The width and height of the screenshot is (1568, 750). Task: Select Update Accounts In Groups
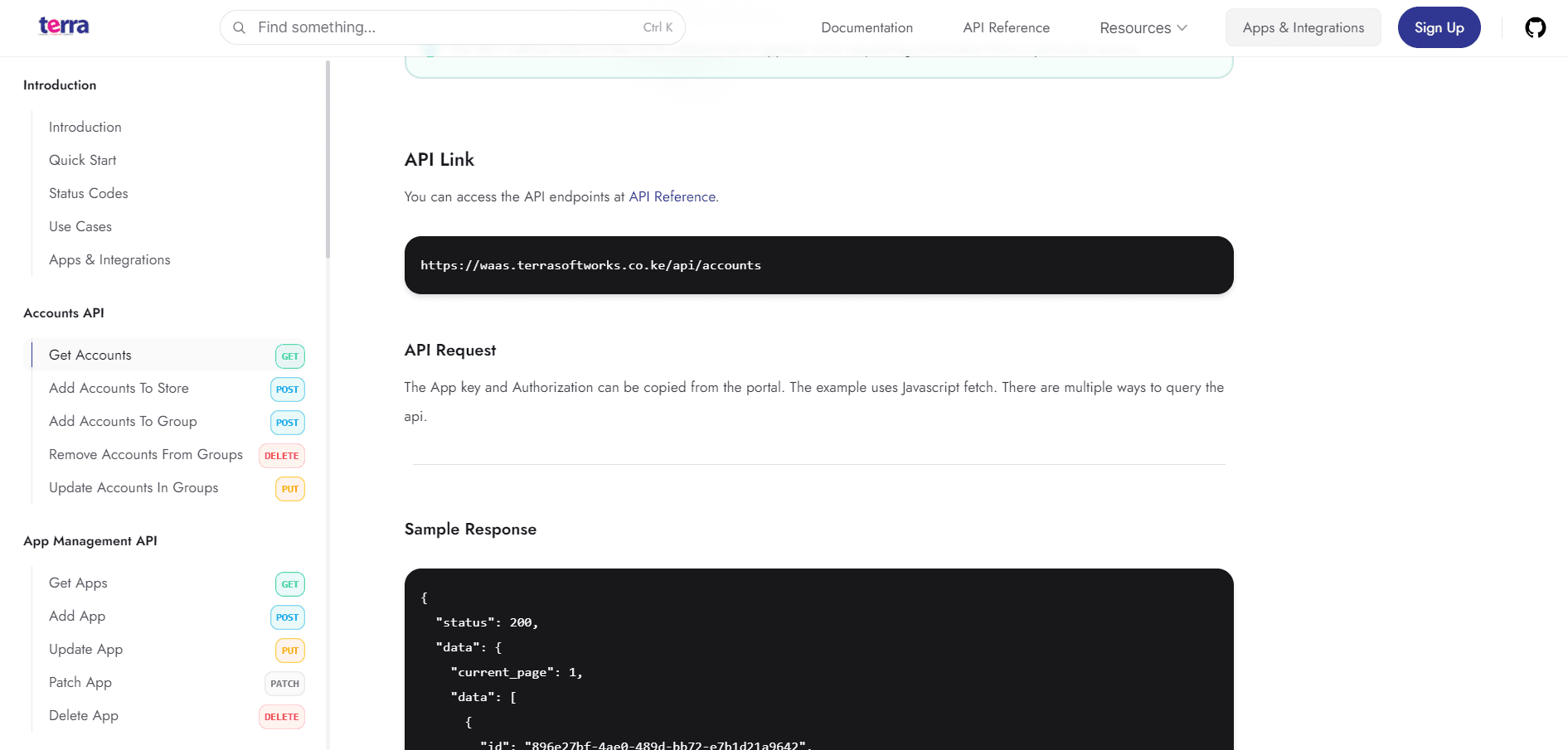[133, 487]
